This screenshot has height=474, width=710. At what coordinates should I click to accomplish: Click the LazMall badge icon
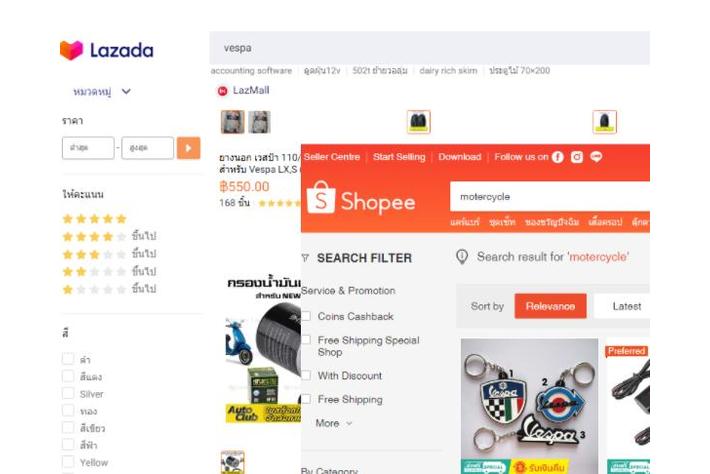[x=222, y=91]
